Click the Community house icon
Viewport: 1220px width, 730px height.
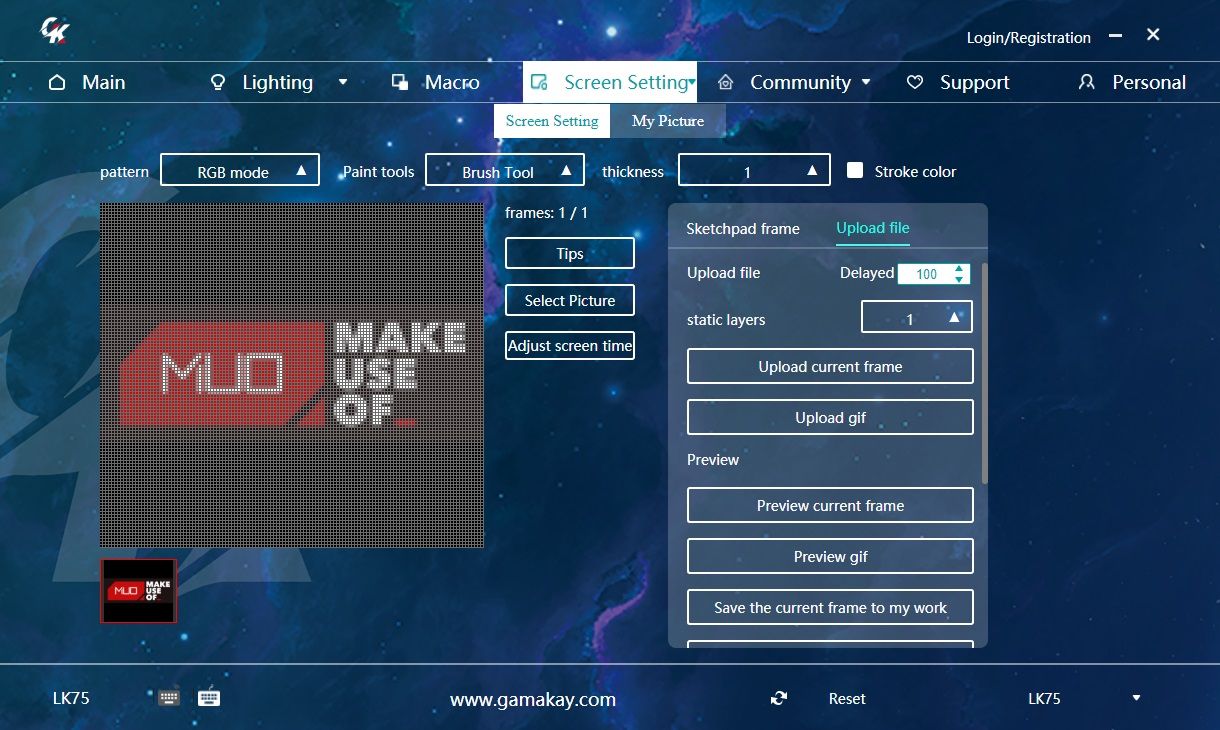(725, 82)
